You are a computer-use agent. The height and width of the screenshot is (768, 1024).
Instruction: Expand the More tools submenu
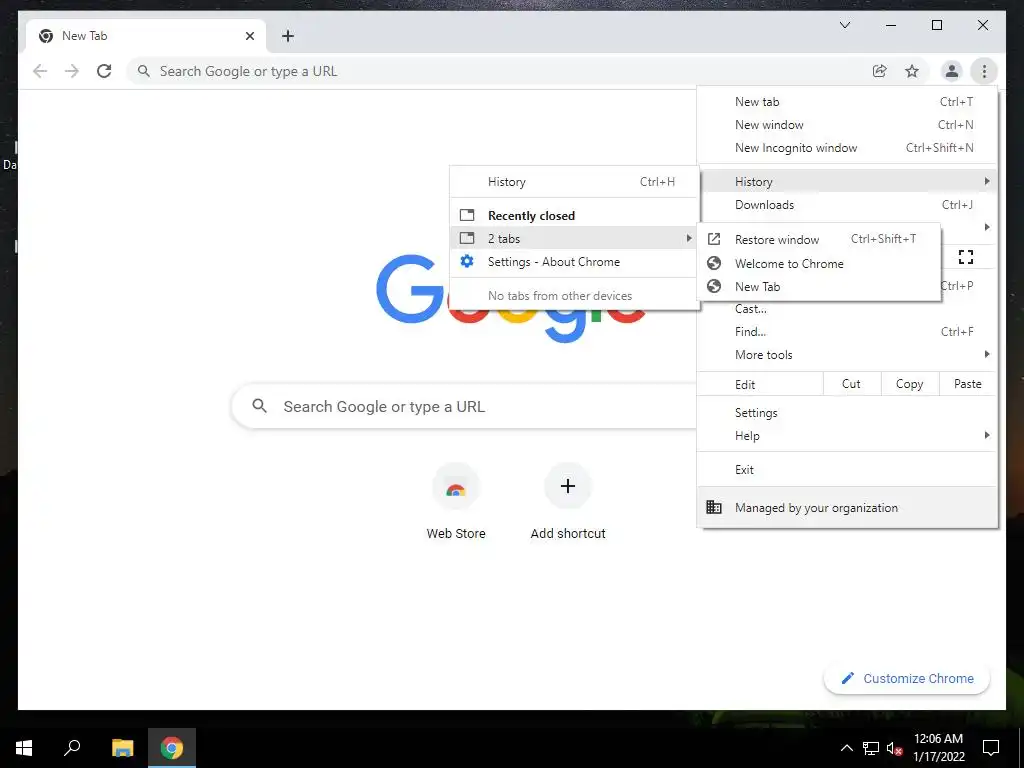point(847,355)
